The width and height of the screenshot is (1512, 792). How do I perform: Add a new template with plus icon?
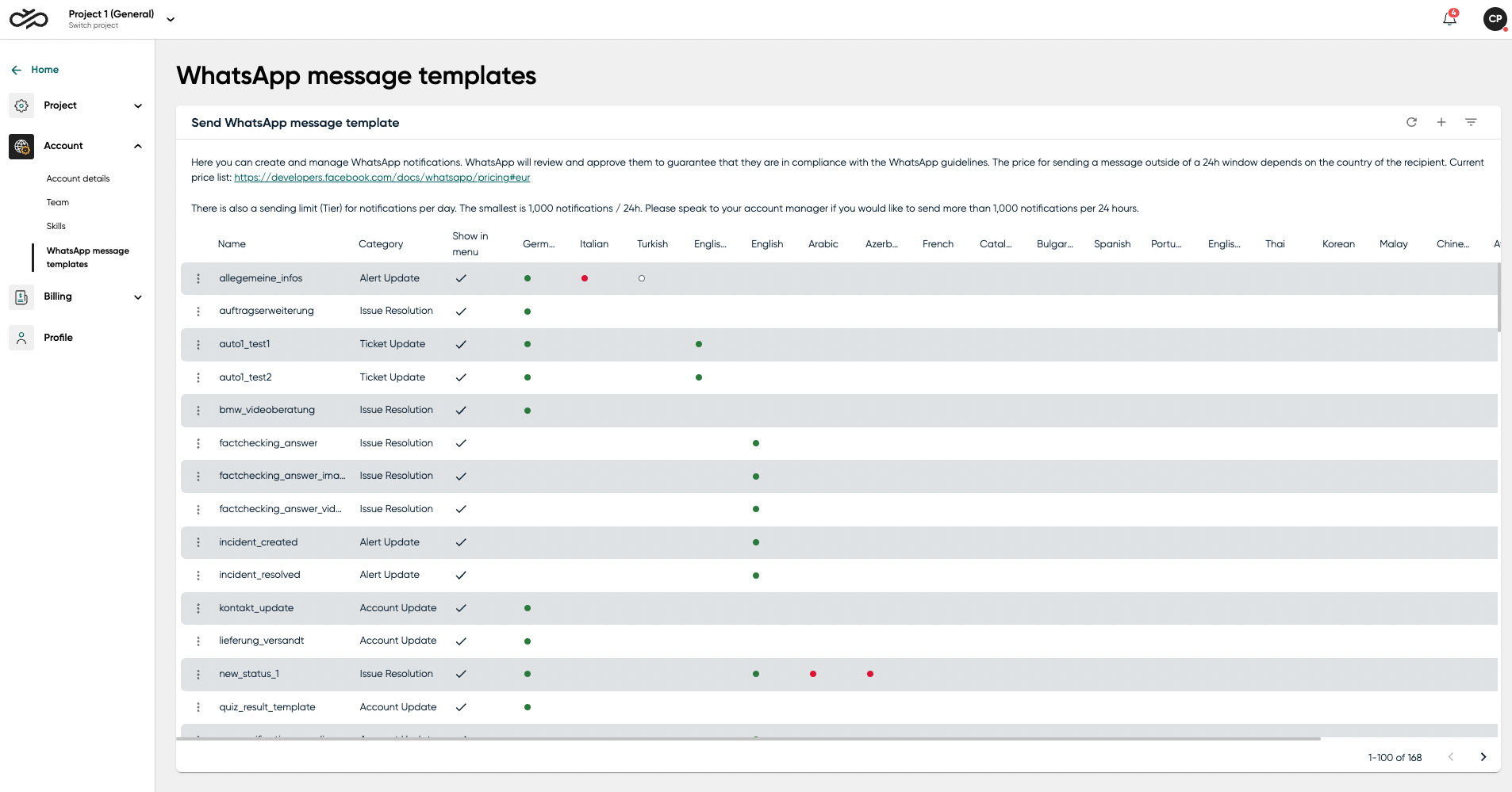pyautogui.click(x=1441, y=122)
